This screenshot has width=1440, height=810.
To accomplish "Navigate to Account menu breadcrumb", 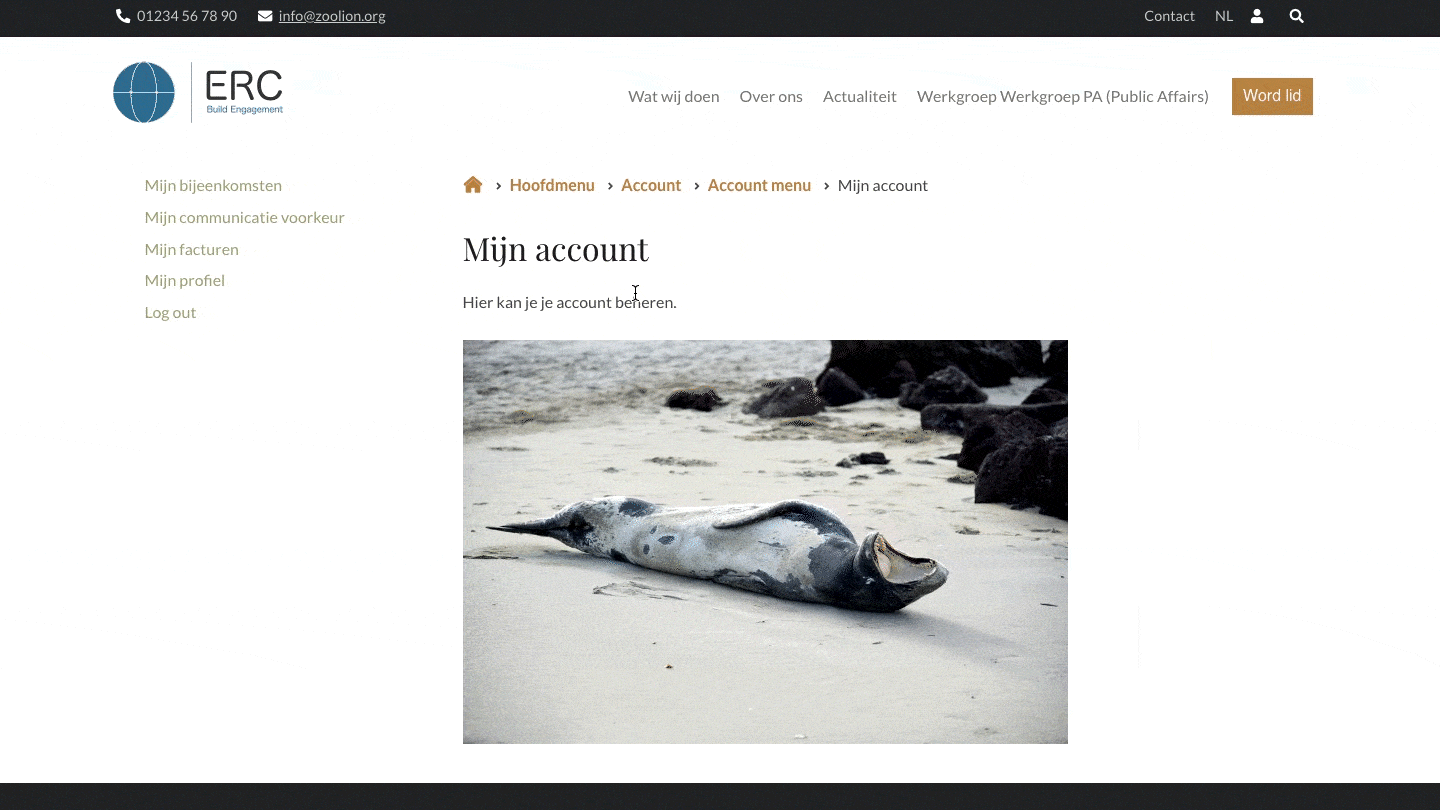I will [x=759, y=186].
